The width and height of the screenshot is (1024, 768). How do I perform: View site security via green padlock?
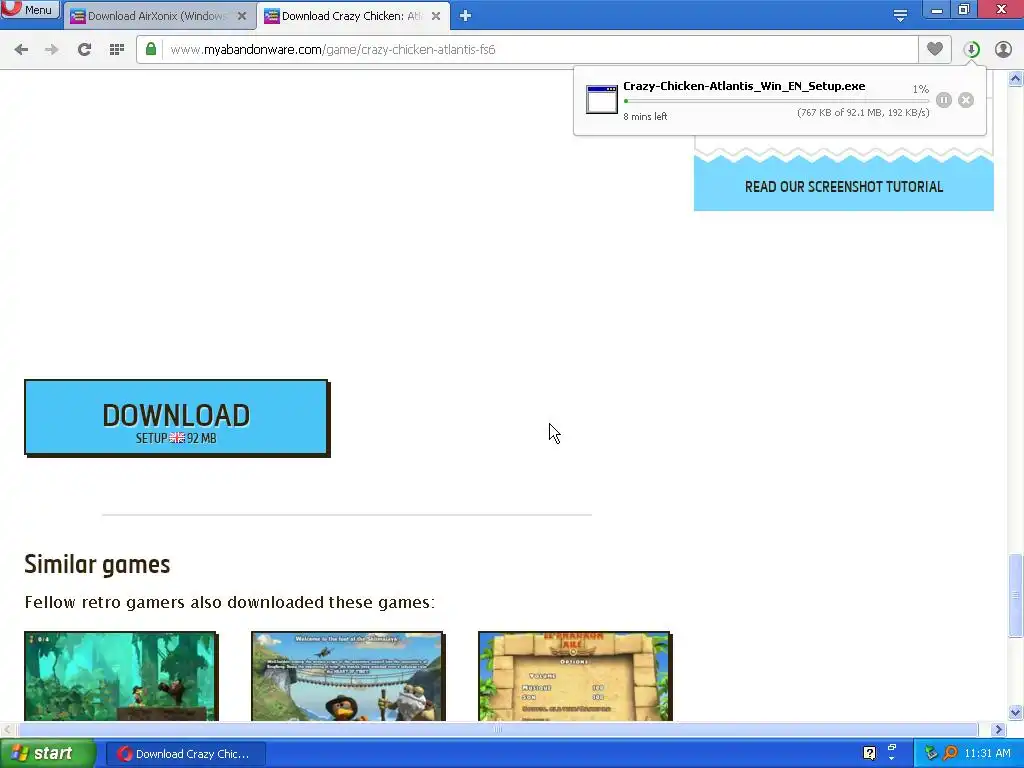151,49
